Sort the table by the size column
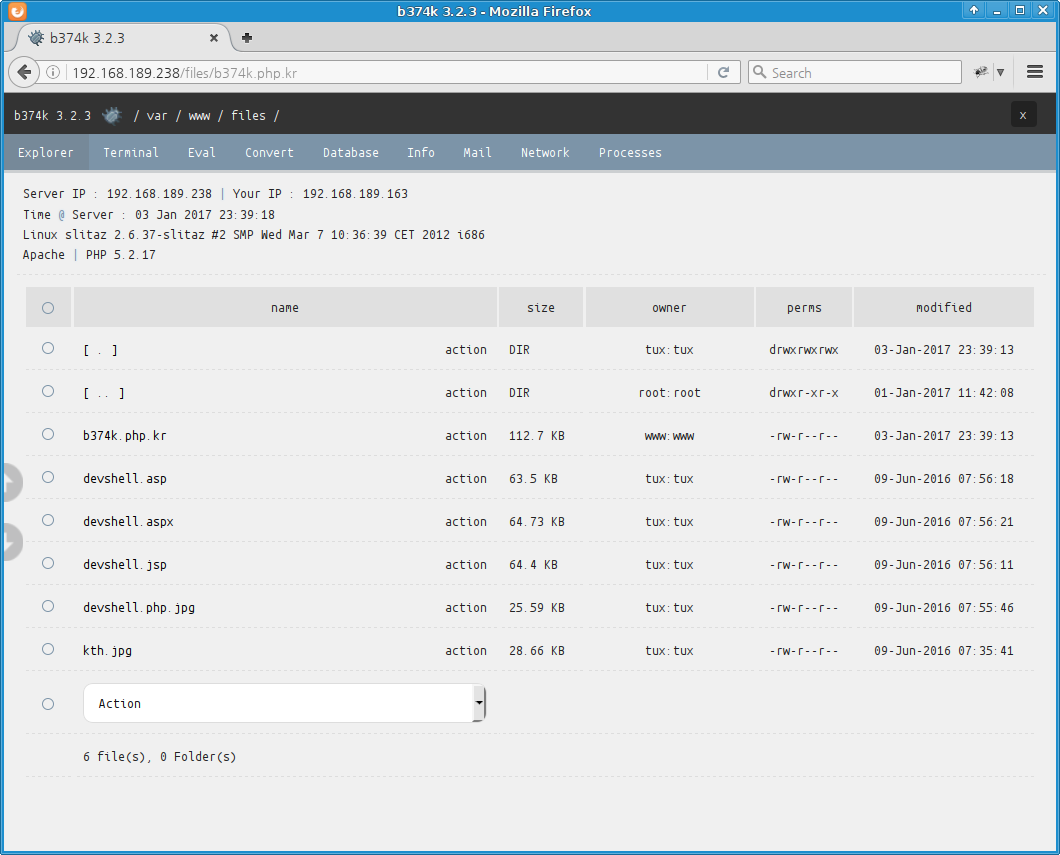This screenshot has height=855, width=1060. (x=541, y=308)
